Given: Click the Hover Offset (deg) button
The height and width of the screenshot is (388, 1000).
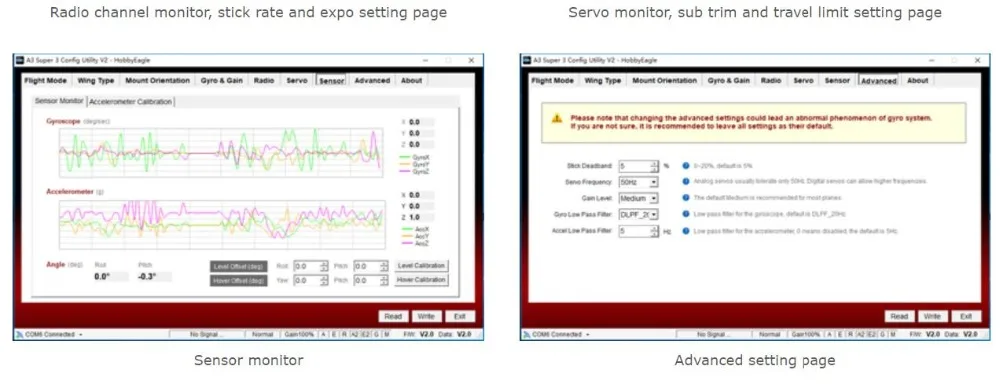Looking at the screenshot, I should [239, 281].
